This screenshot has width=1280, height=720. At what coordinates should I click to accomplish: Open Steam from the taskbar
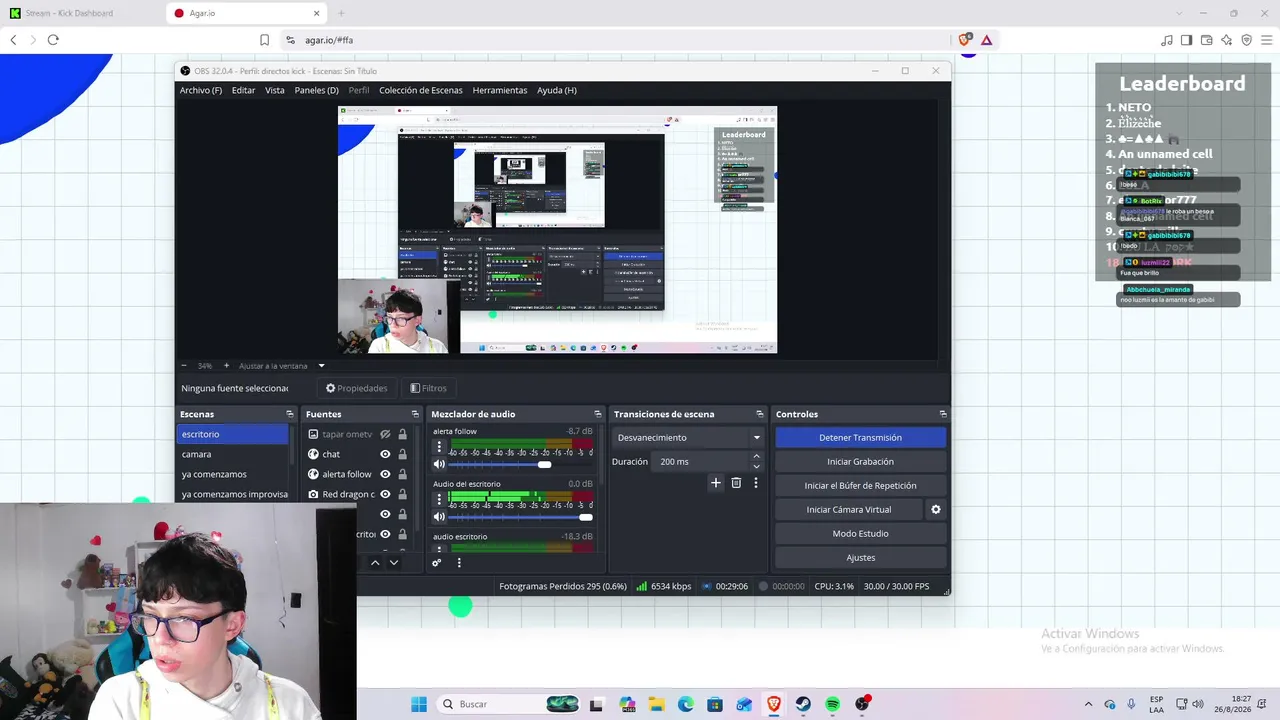pyautogui.click(x=803, y=704)
